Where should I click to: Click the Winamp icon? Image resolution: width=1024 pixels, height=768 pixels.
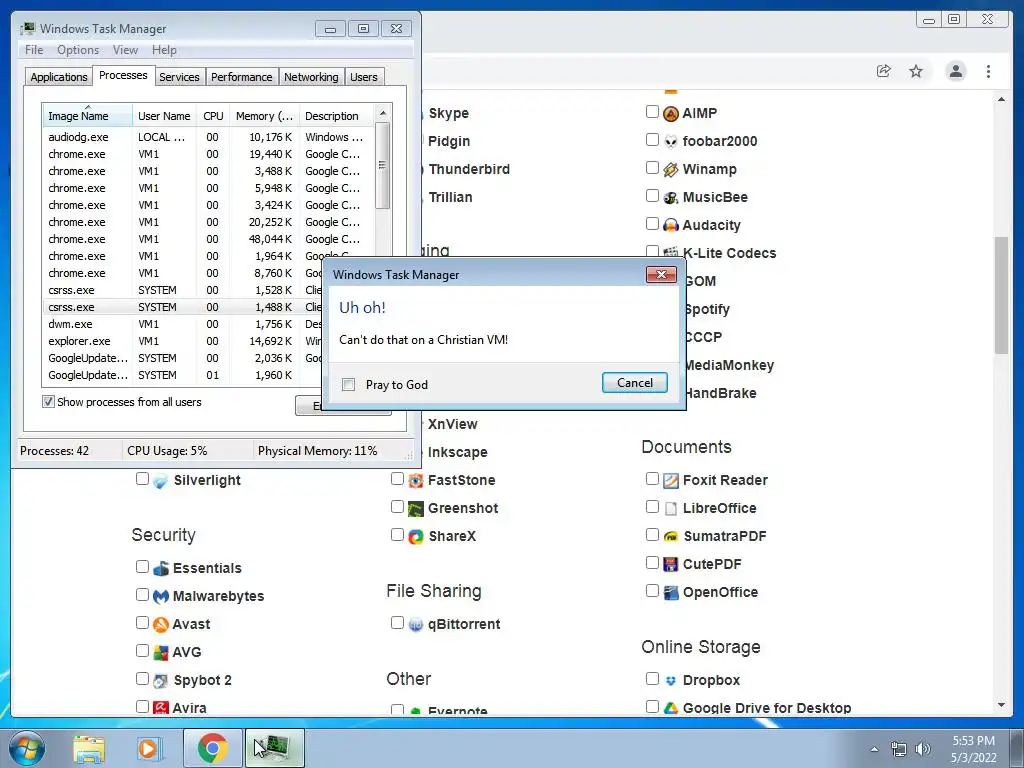point(671,170)
